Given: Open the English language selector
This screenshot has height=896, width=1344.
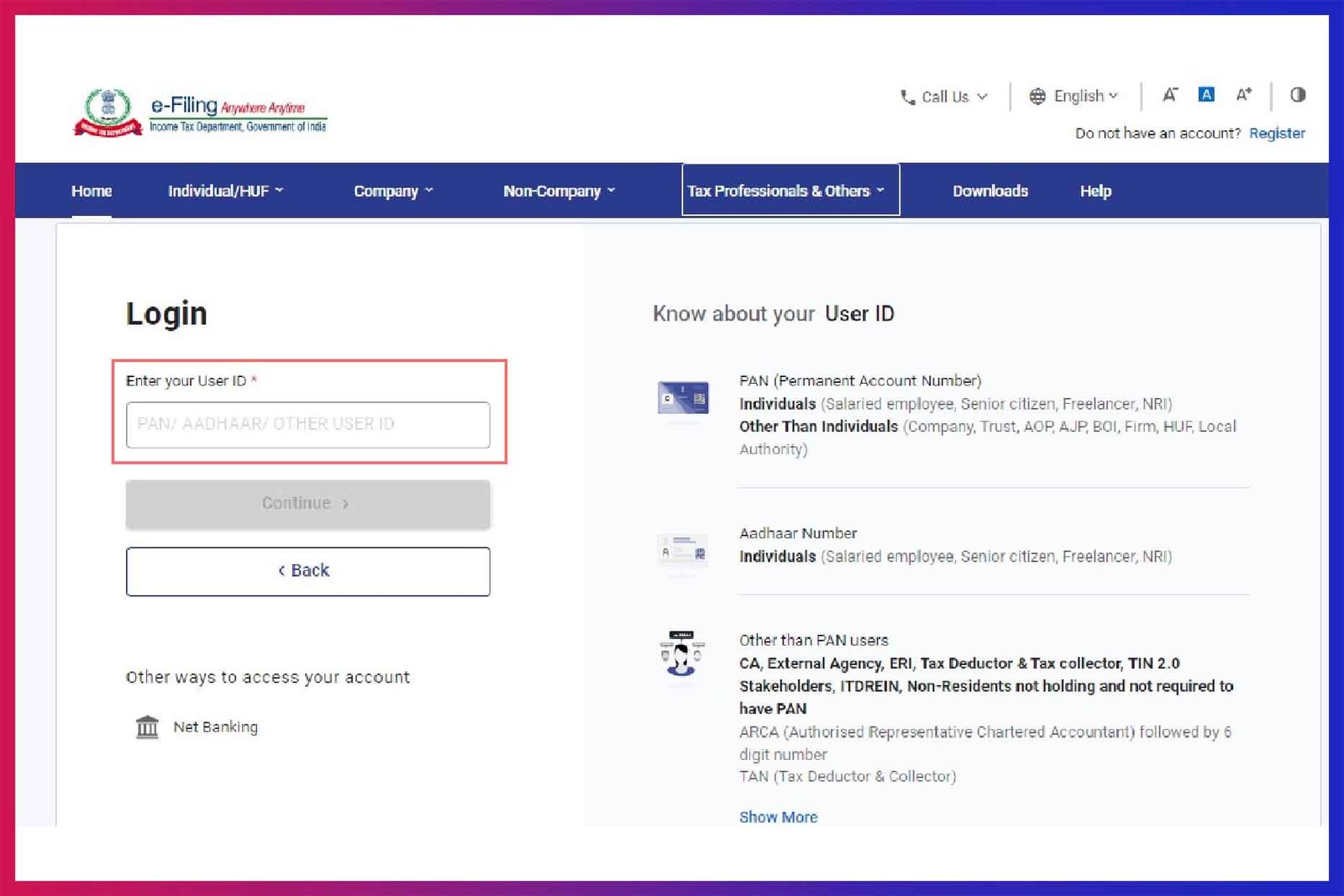Looking at the screenshot, I should (x=1079, y=96).
